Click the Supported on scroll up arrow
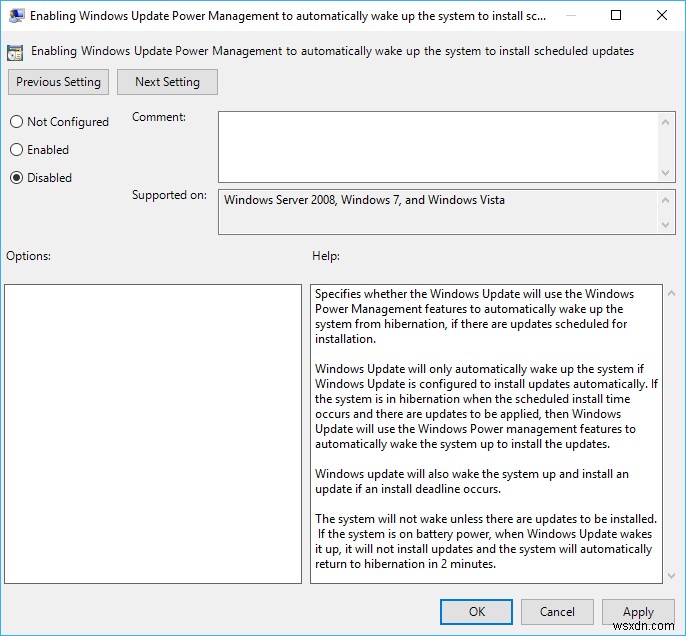The image size is (686, 636). click(665, 200)
